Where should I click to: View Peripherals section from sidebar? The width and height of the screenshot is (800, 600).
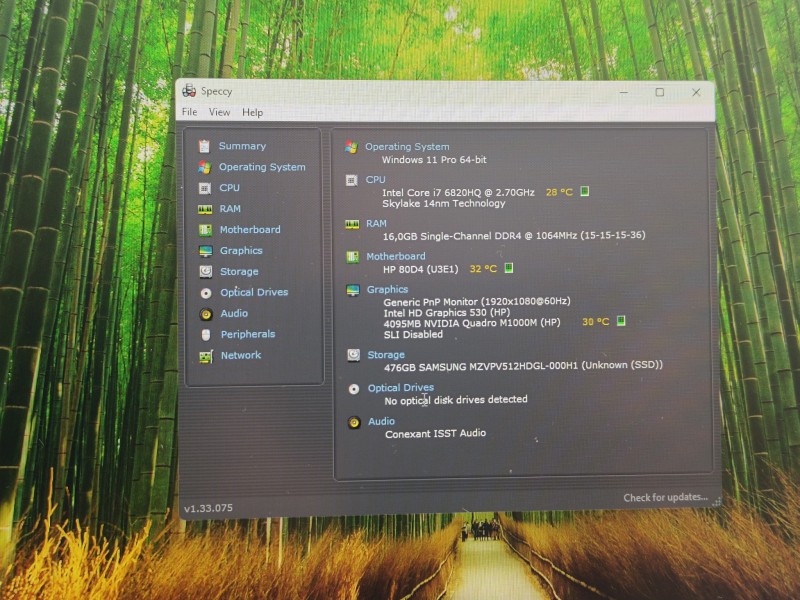click(x=248, y=334)
